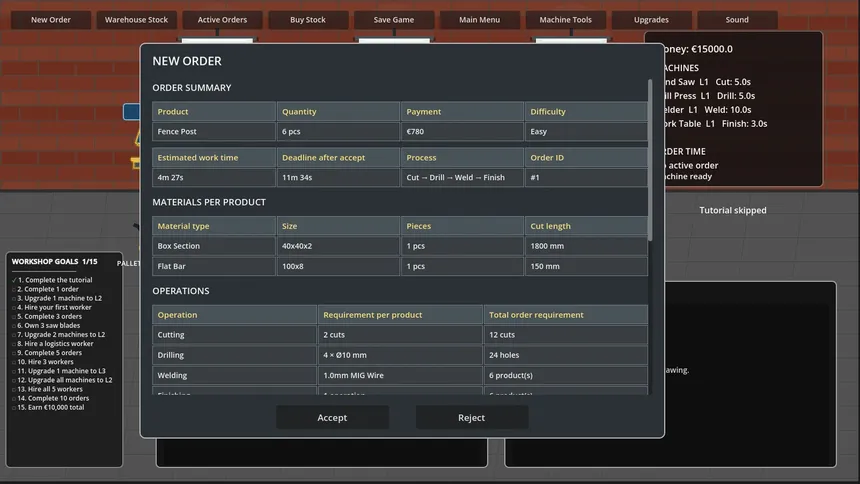Click the Easy difficulty cell

586,132
